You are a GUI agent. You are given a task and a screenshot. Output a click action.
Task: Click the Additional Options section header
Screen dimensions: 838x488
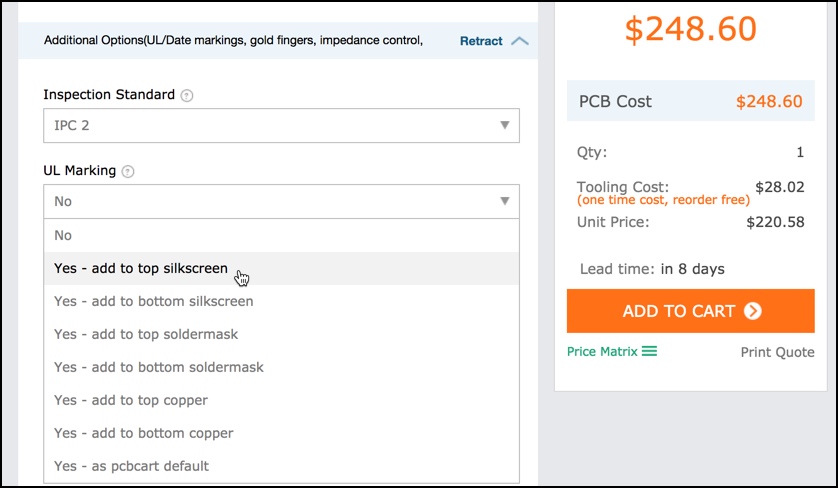point(233,41)
